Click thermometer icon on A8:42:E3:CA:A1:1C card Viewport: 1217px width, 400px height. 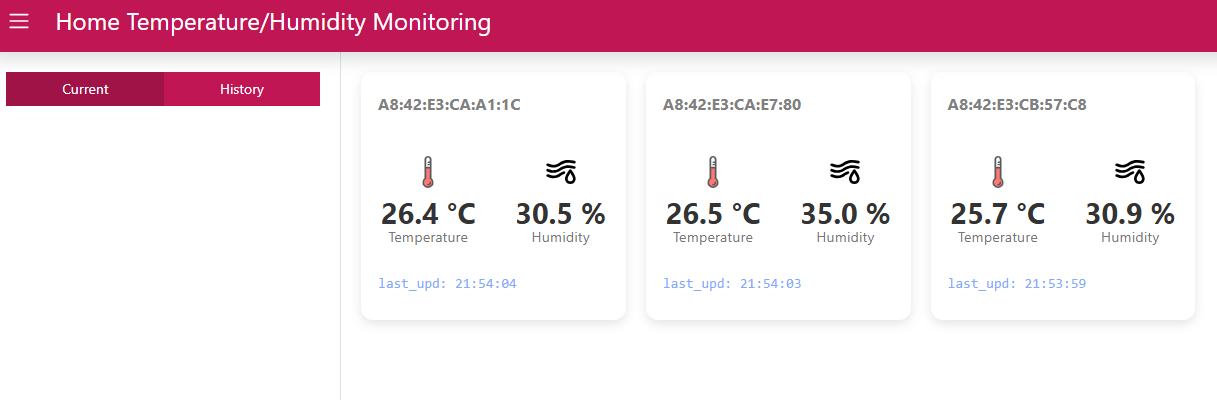(x=428, y=172)
